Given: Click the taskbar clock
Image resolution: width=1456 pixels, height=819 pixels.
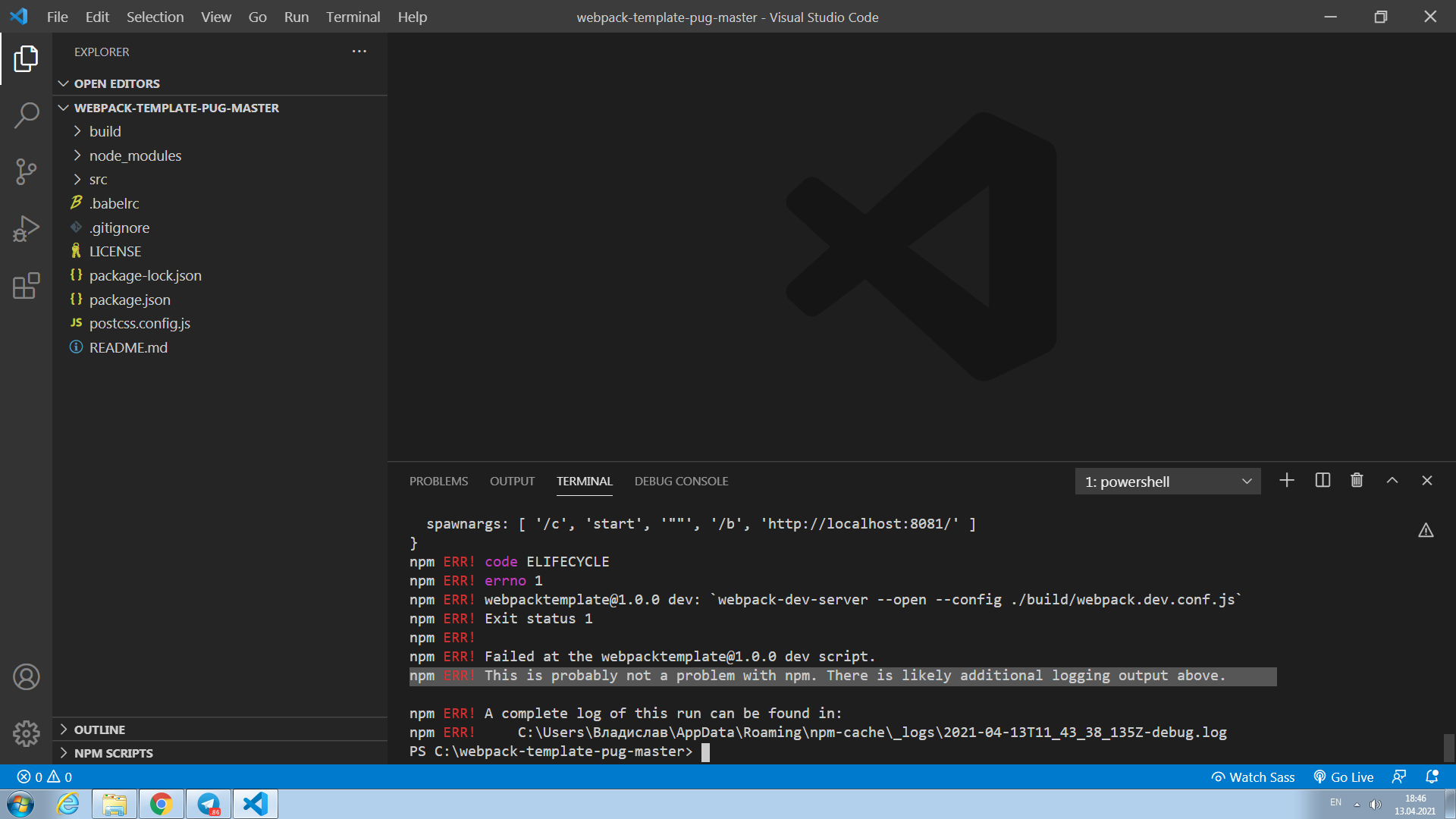Looking at the screenshot, I should point(1415,805).
